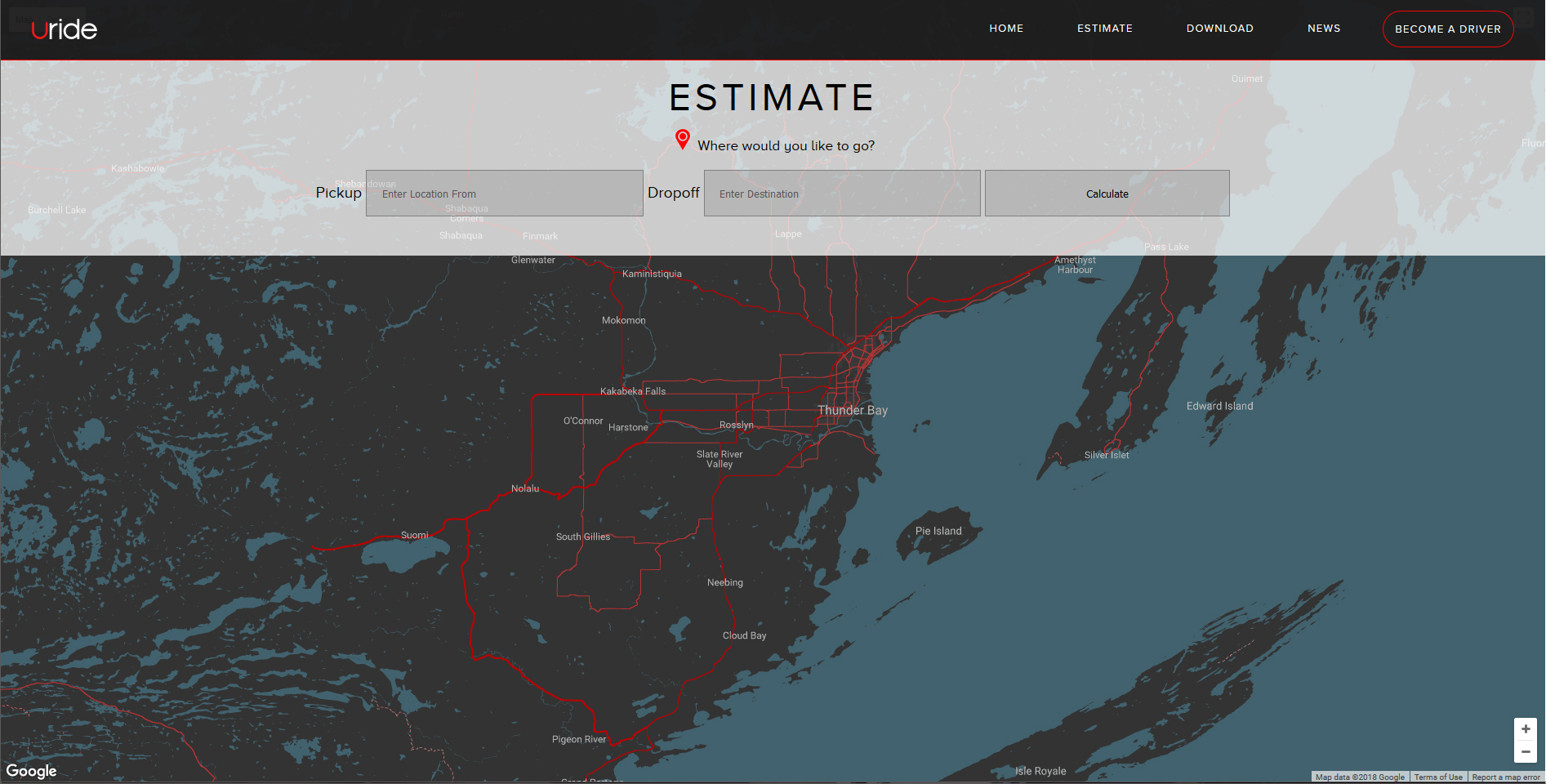Click the Uride logo
Screen dimensions: 1546x784
pyautogui.click(x=64, y=29)
